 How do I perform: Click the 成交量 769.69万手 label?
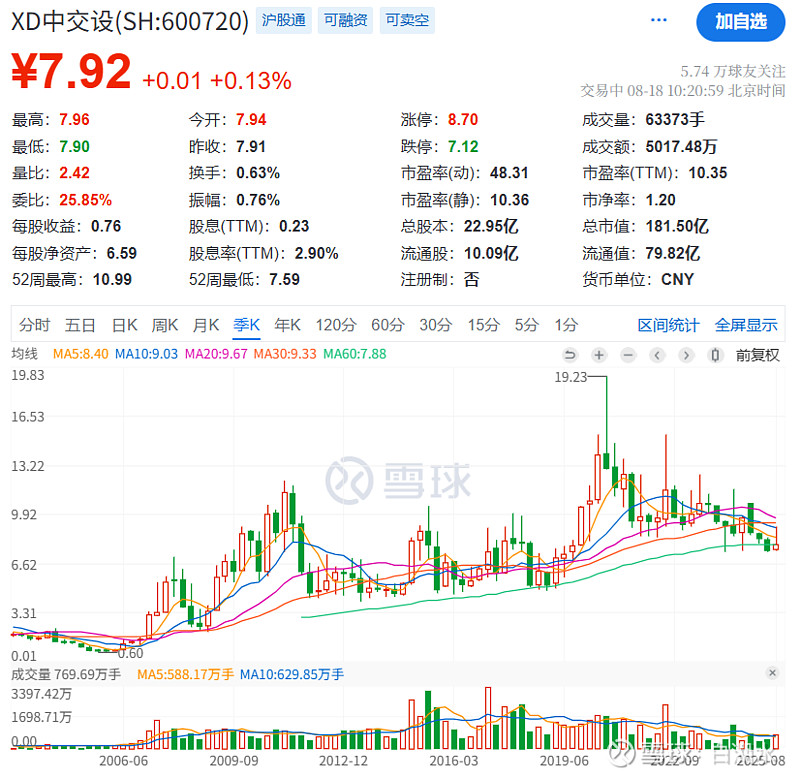[66, 674]
